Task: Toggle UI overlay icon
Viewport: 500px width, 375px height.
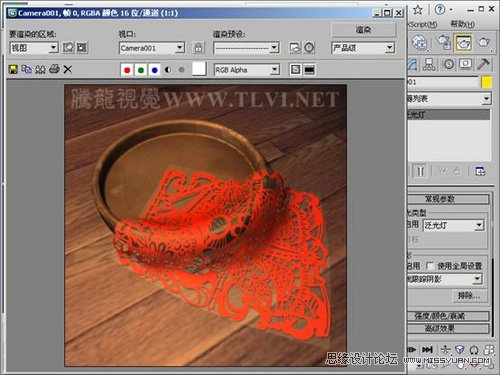Action: (x=295, y=70)
